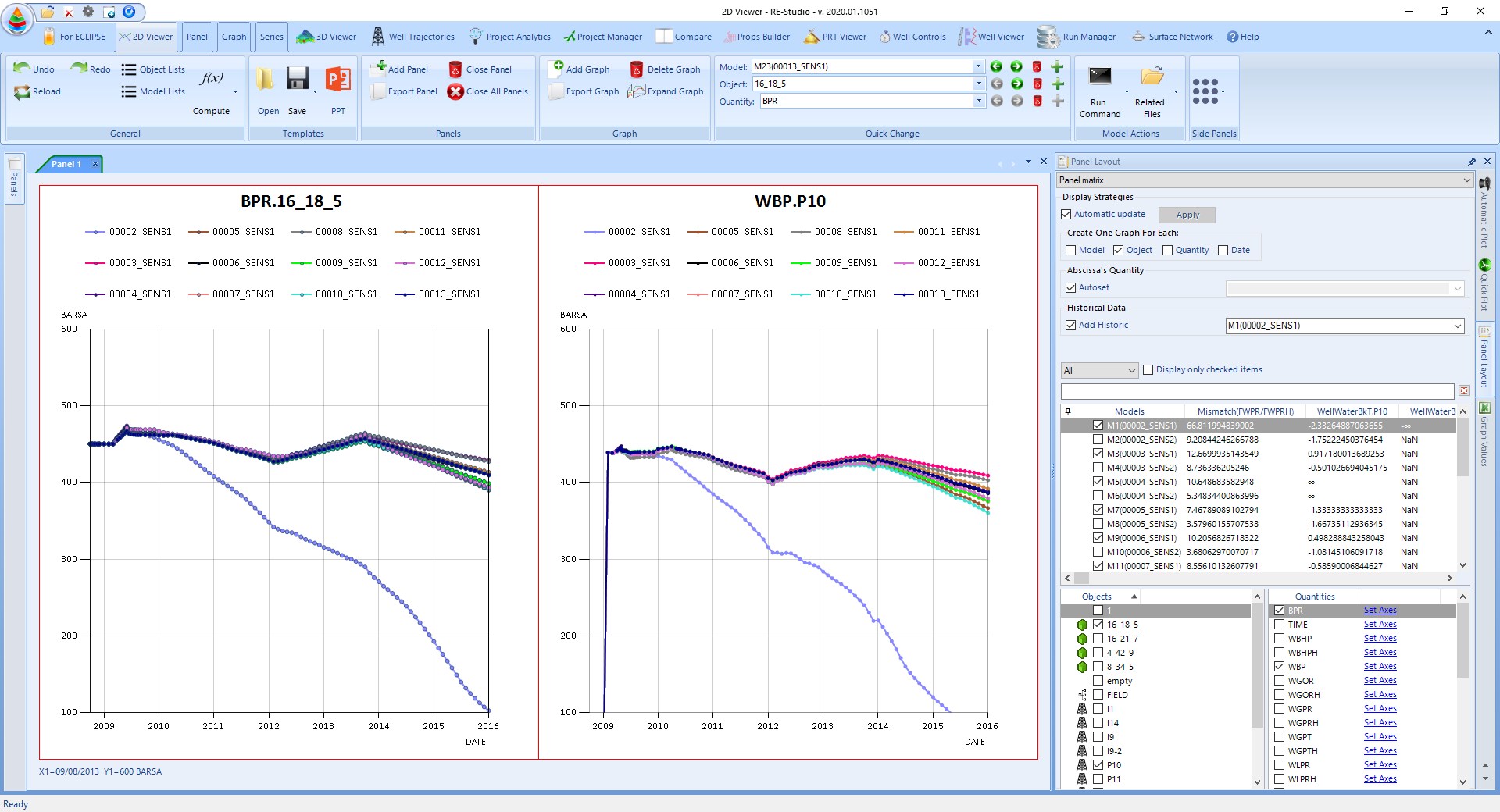This screenshot has width=1500, height=812.
Task: Enable Display only checked items
Action: pyautogui.click(x=1148, y=369)
